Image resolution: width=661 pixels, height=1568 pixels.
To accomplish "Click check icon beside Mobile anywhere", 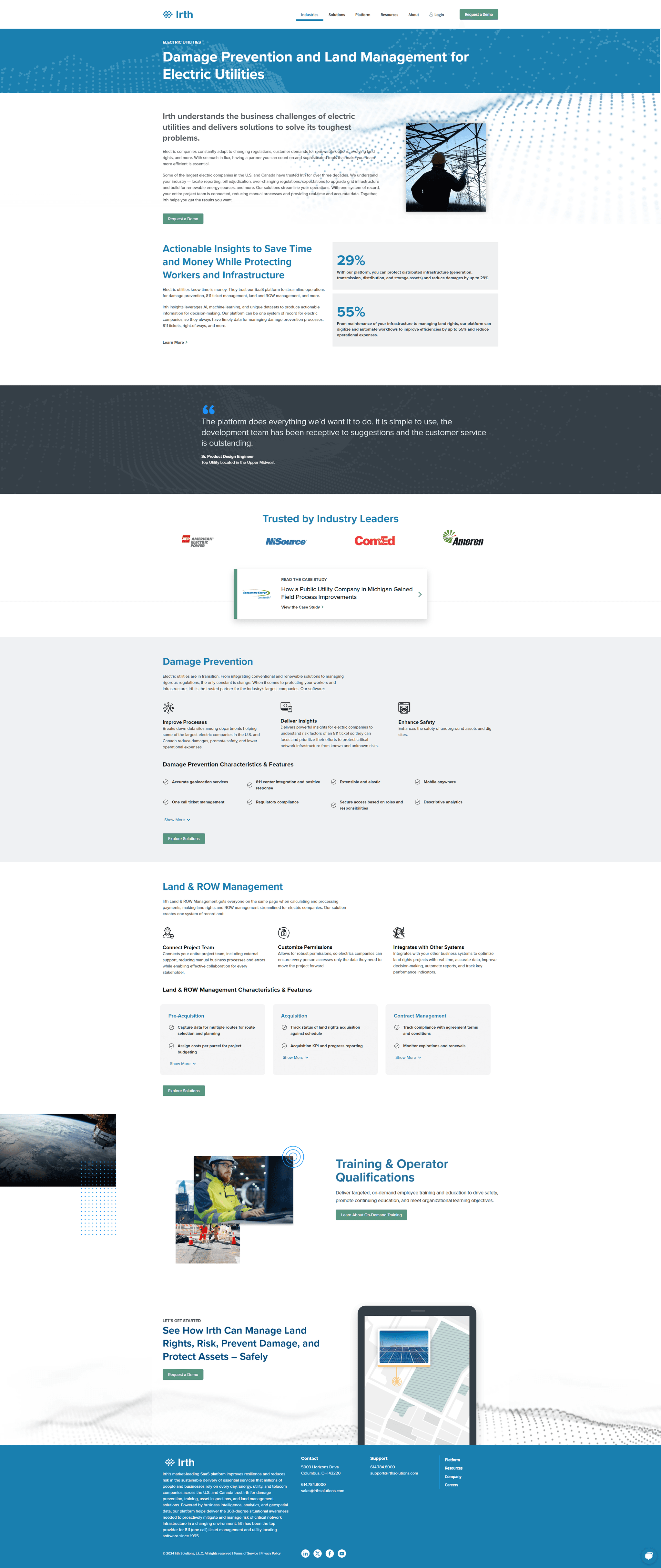I will coord(417,782).
